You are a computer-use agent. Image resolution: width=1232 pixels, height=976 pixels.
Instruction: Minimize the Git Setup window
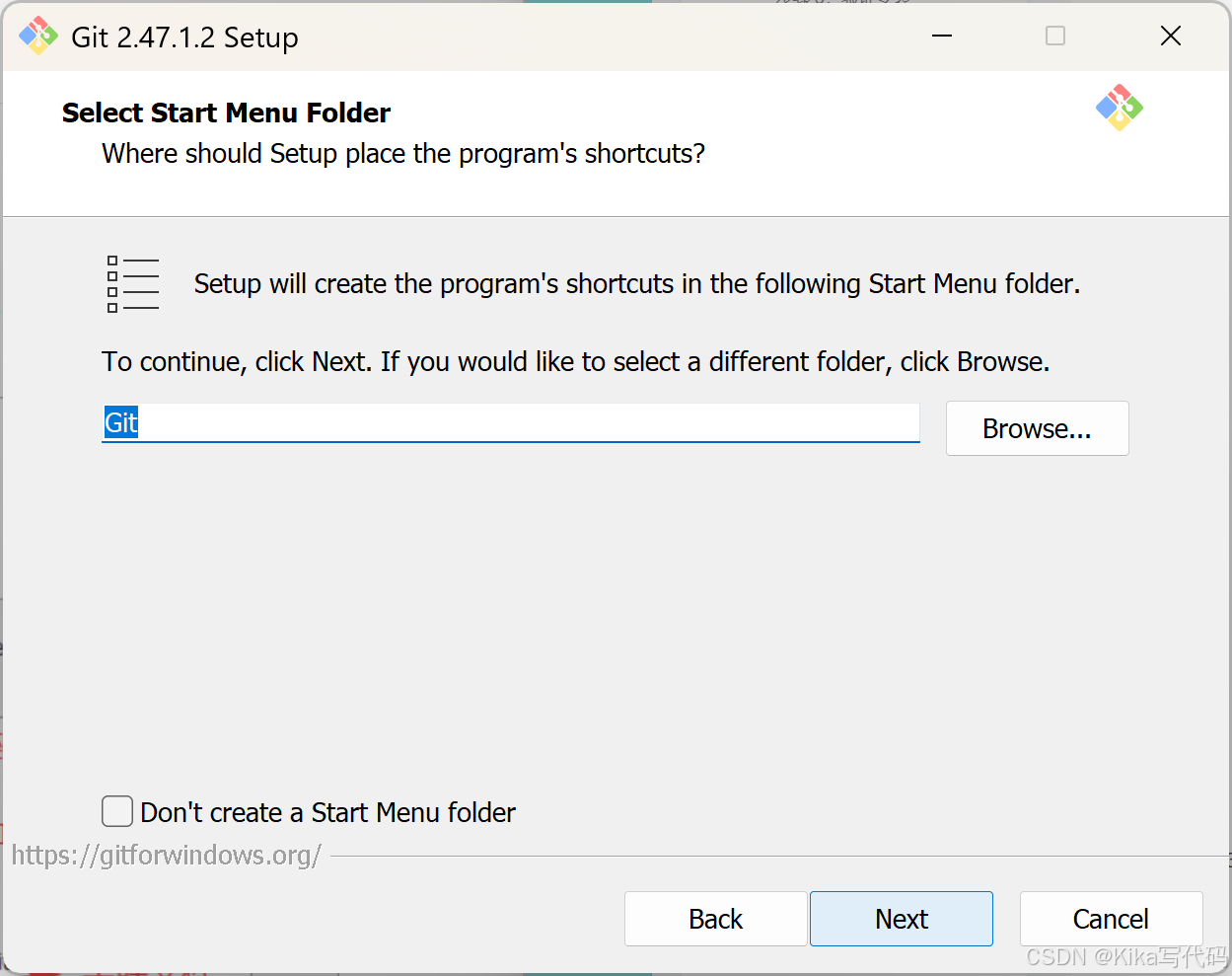(x=942, y=37)
